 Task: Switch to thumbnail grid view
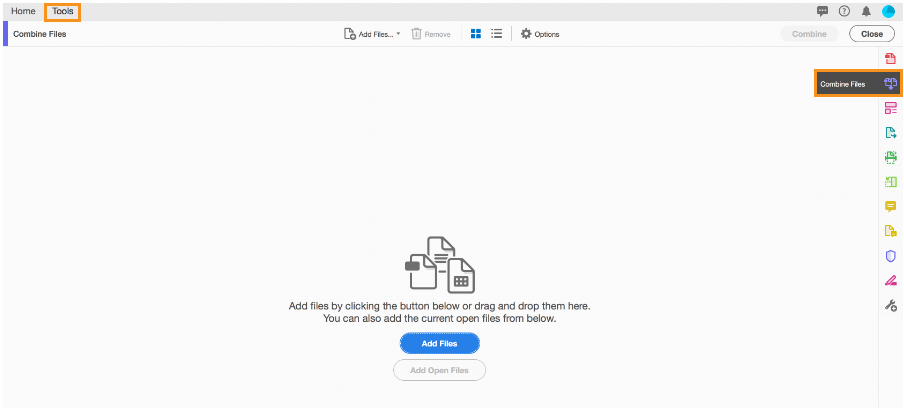(476, 34)
